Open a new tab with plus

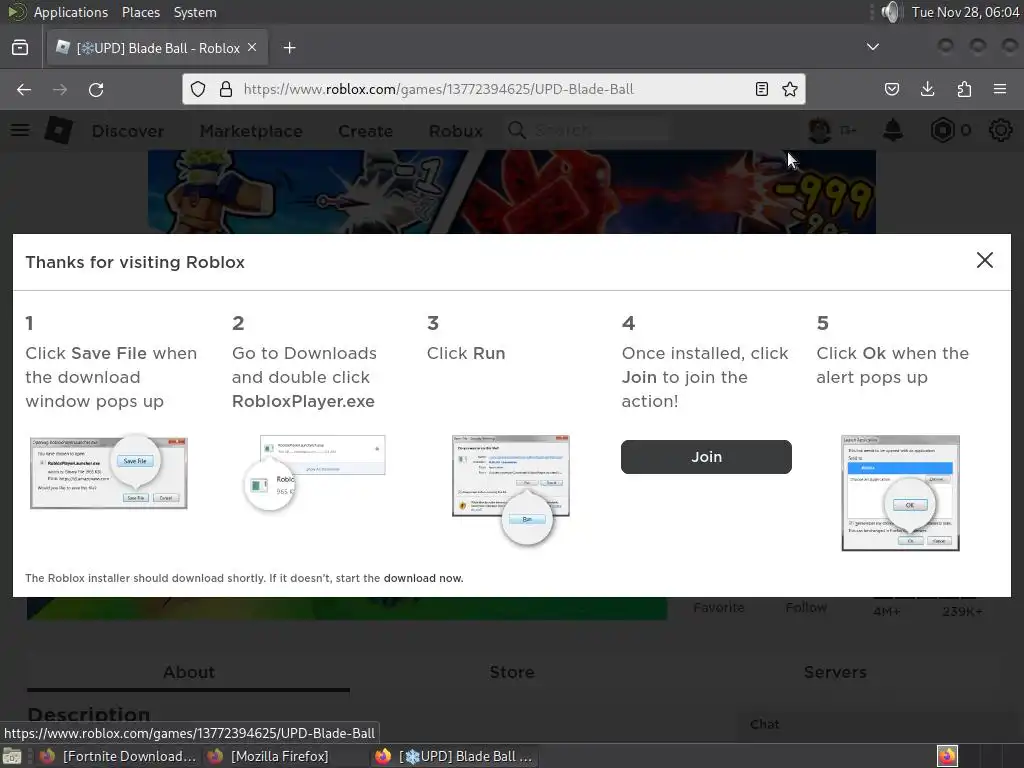(289, 48)
